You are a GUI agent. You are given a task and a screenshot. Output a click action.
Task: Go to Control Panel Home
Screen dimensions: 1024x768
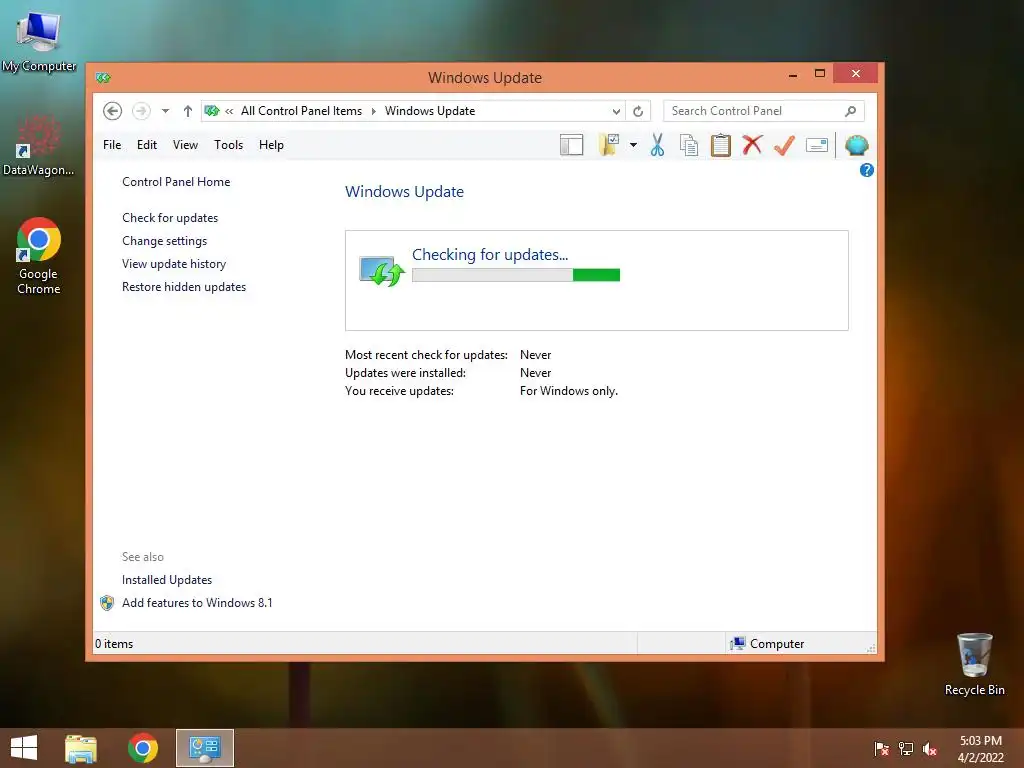pos(176,182)
